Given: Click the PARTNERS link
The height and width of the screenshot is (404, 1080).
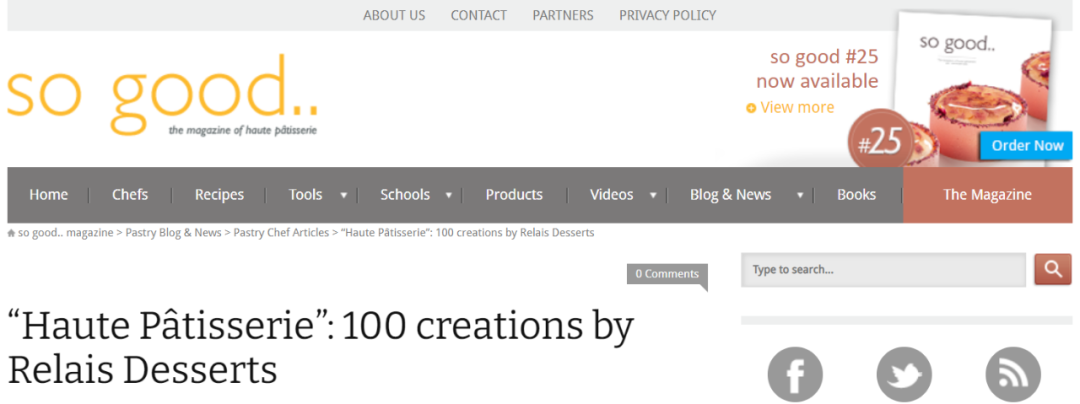Looking at the screenshot, I should pos(563,15).
